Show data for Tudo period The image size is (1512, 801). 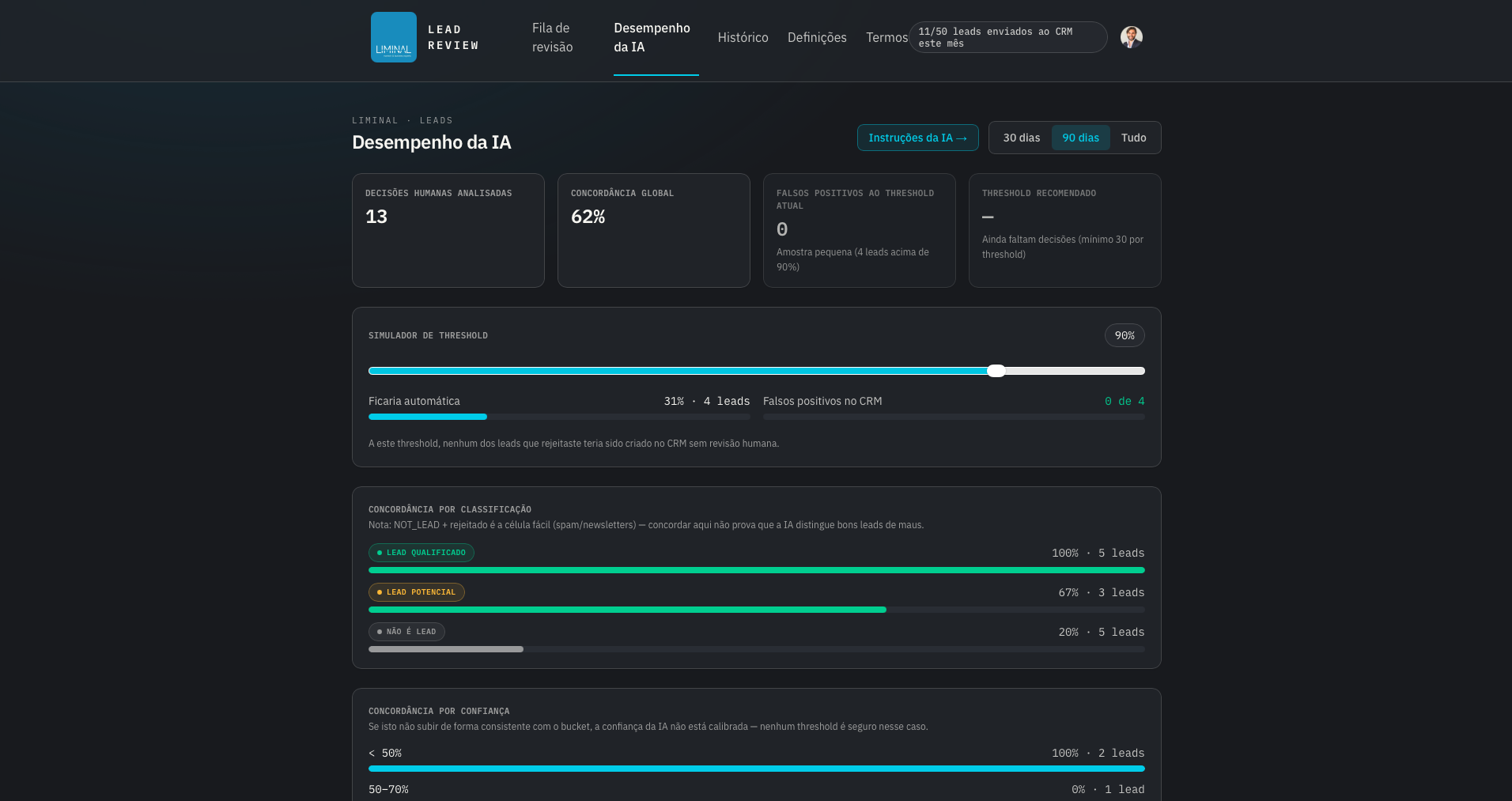pos(1133,138)
